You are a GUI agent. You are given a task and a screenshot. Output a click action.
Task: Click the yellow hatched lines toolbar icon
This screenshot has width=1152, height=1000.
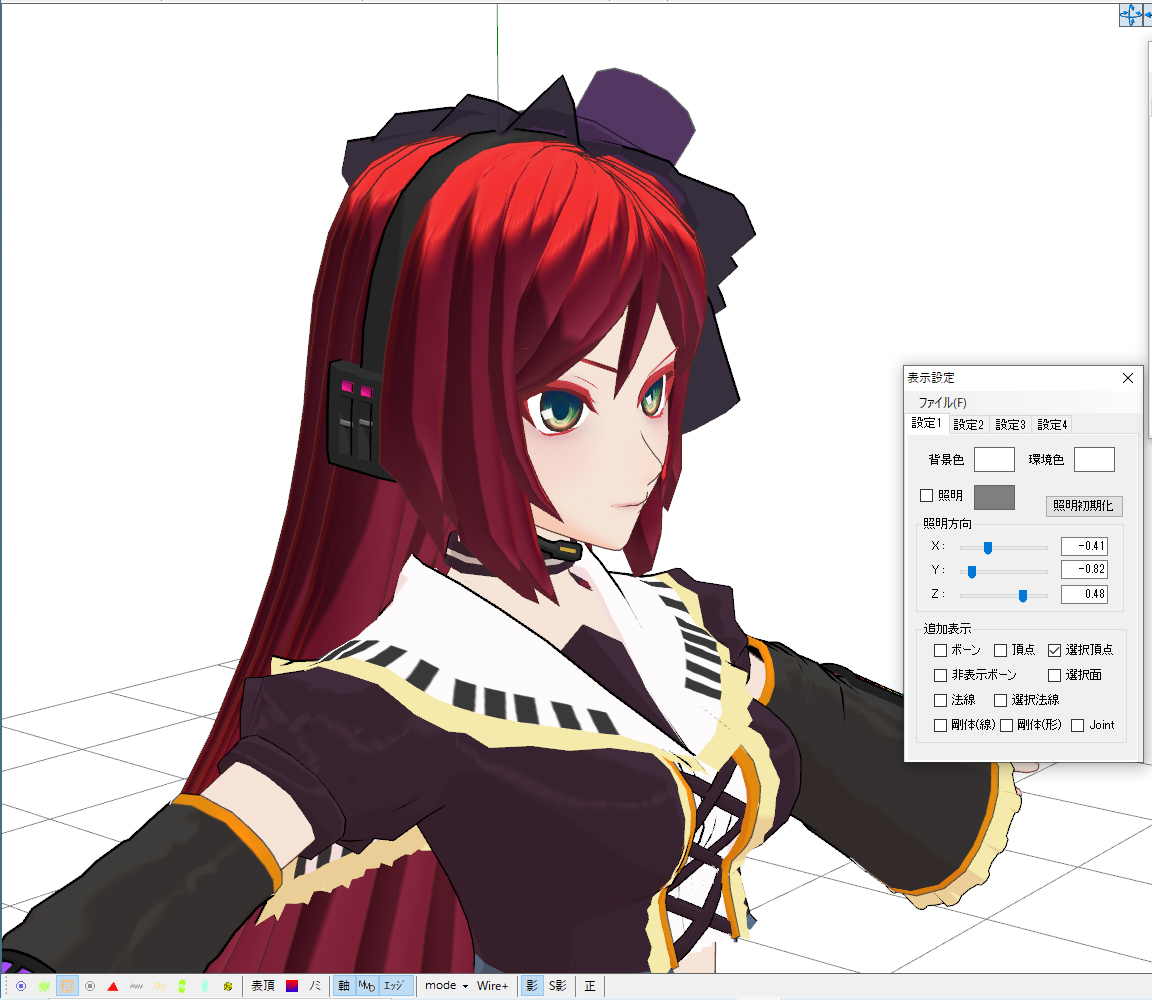[x=159, y=986]
